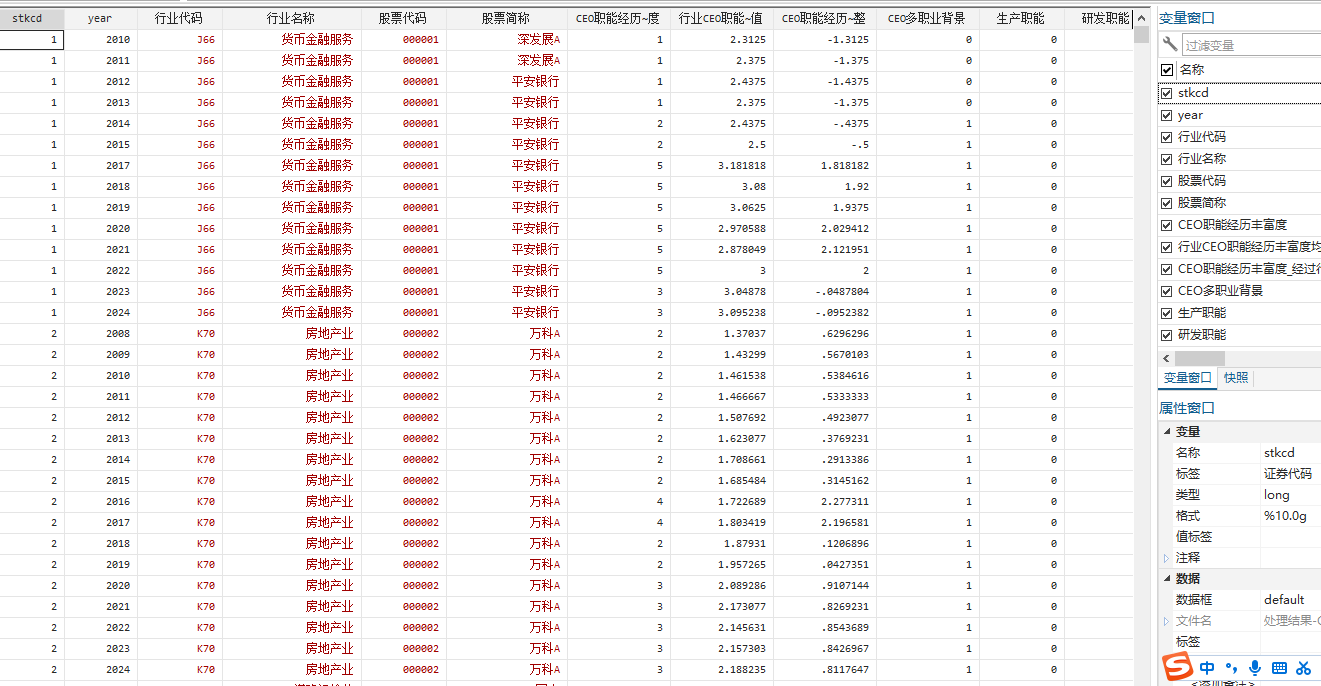Viewport: 1321px width, 686px height.
Task: Click the 属性窗口 panel title
Action: [1187, 408]
